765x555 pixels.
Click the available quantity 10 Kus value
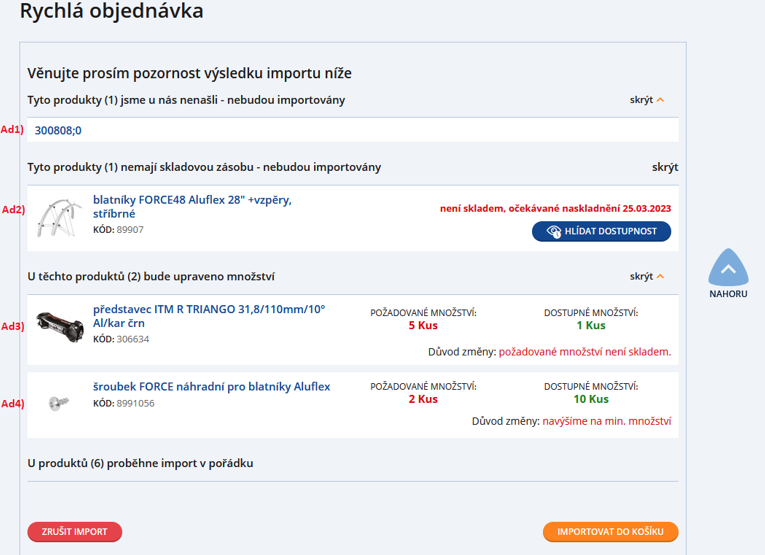590,399
